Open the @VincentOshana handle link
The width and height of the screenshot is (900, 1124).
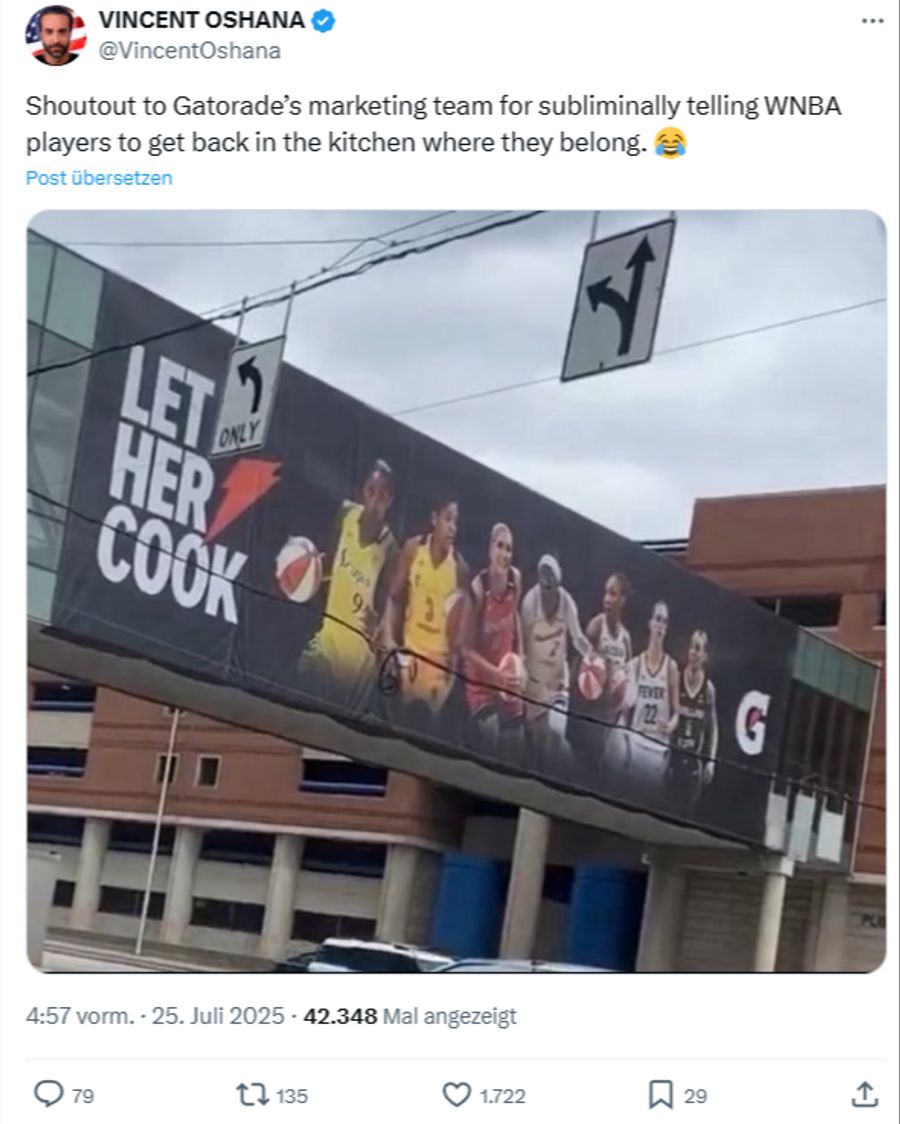pos(189,51)
